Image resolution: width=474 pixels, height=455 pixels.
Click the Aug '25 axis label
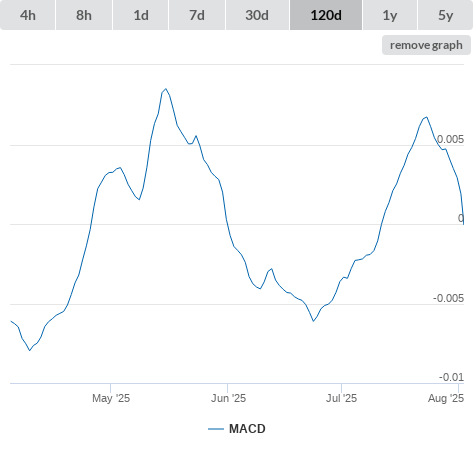click(446, 398)
